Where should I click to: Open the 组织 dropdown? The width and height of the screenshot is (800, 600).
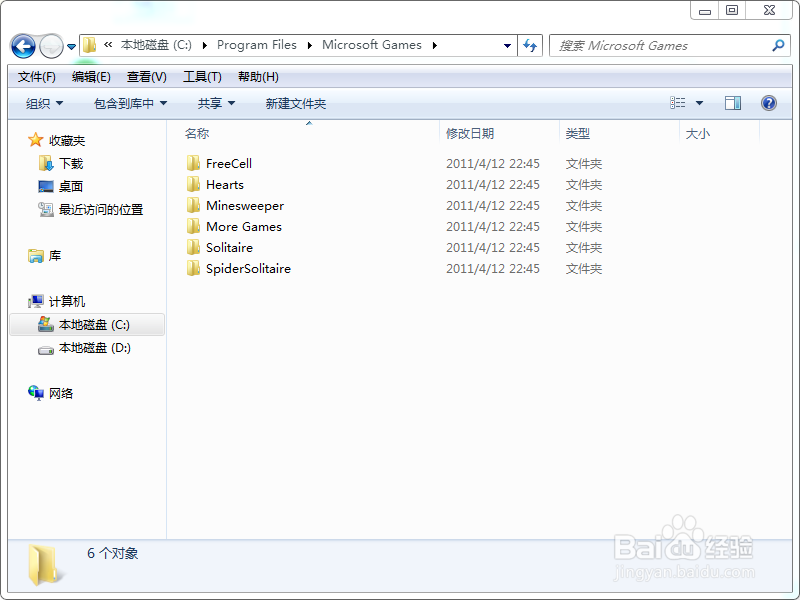tap(44, 104)
